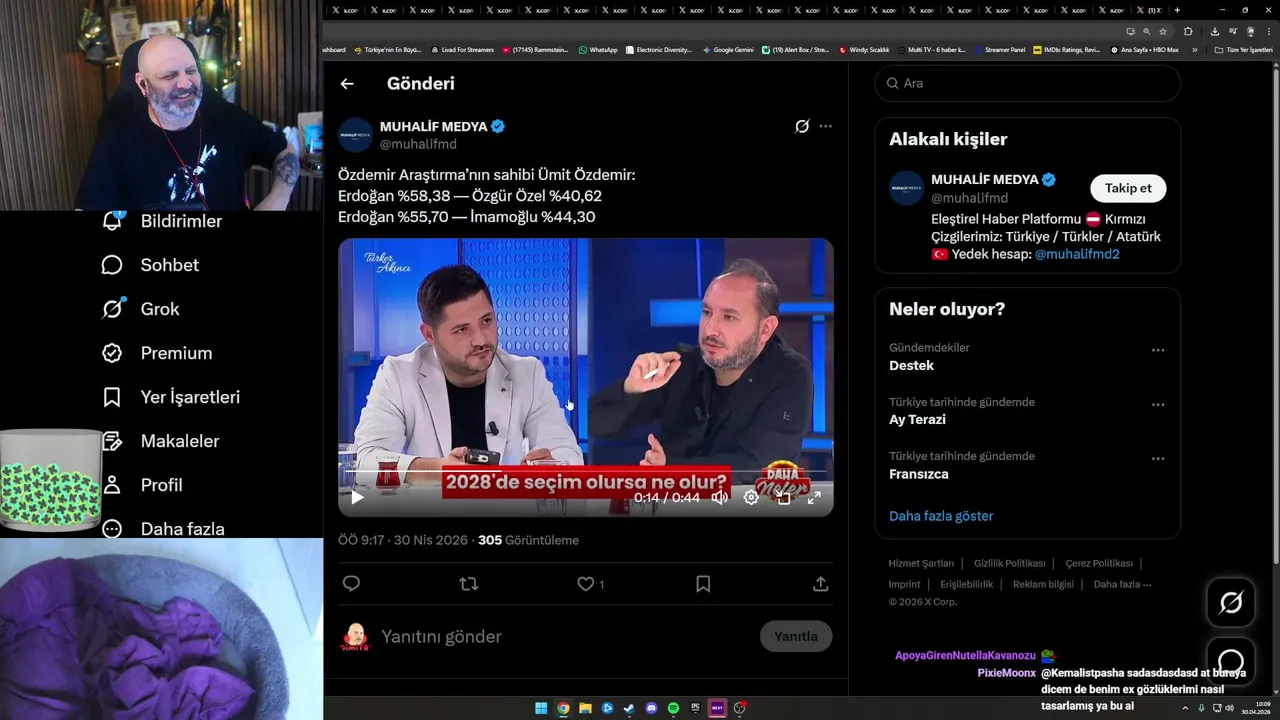Viewport: 1280px width, 720px height.
Task: Open Çerez Politikası footer link
Action: coord(1099,563)
